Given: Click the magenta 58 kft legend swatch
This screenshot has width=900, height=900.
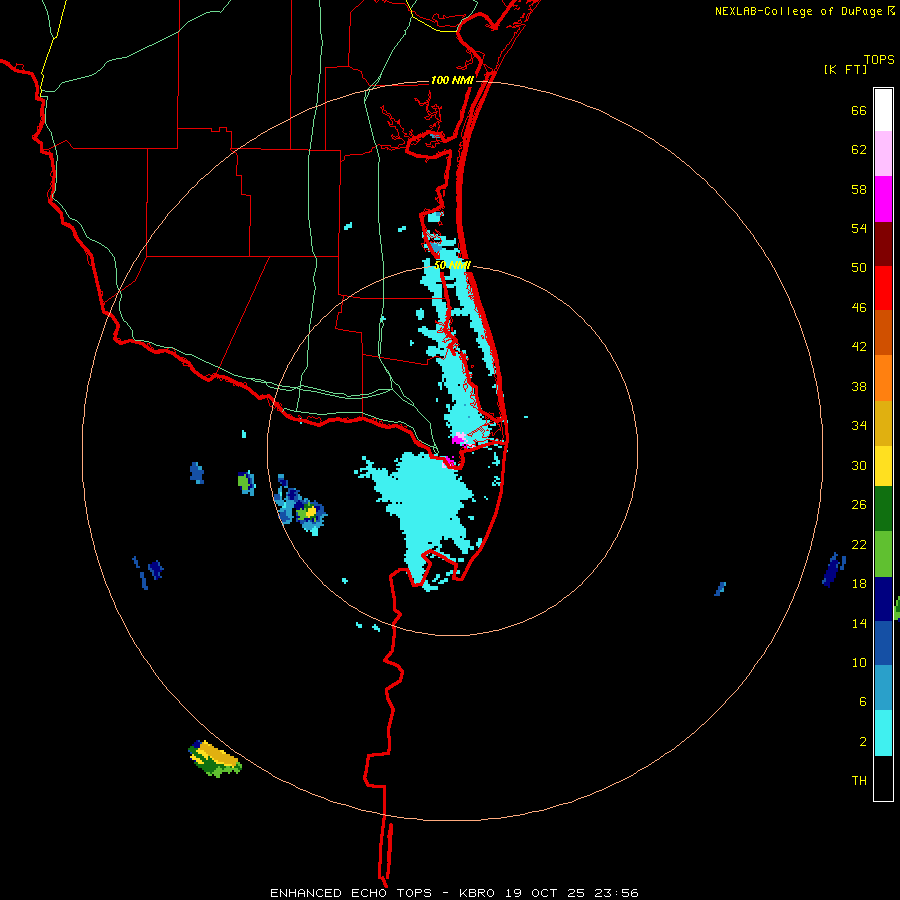Looking at the screenshot, I should coord(883,199).
